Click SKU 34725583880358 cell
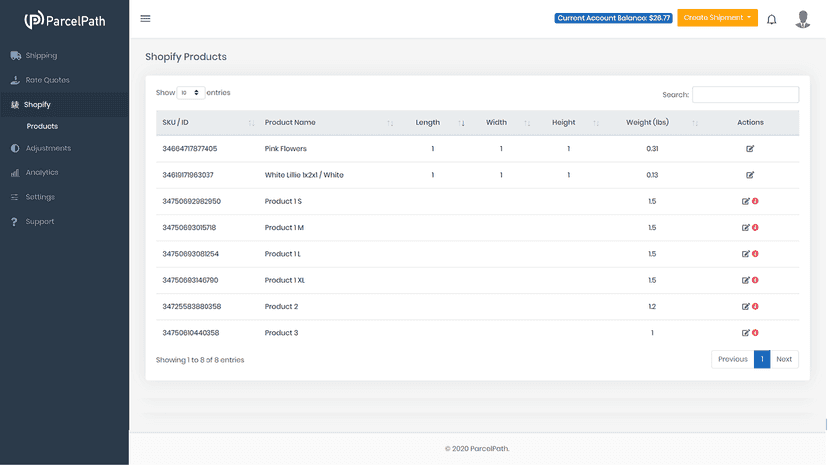 192,307
